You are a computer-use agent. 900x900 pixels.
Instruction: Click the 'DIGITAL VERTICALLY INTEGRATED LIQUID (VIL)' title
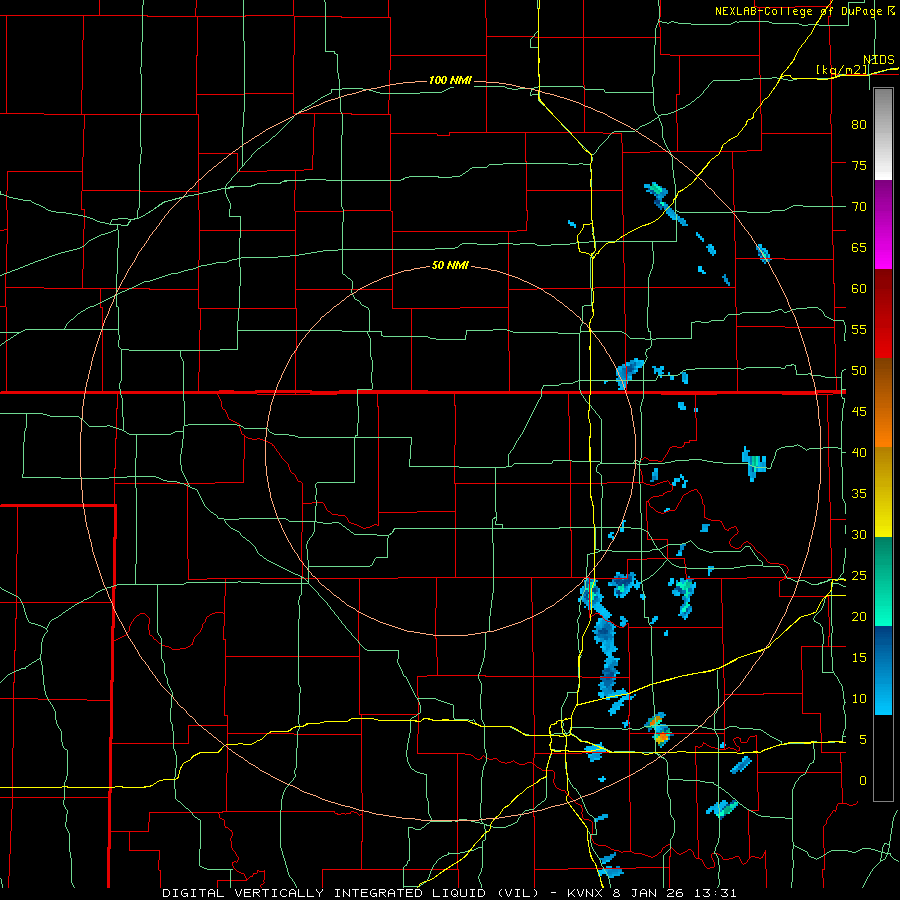(x=350, y=893)
